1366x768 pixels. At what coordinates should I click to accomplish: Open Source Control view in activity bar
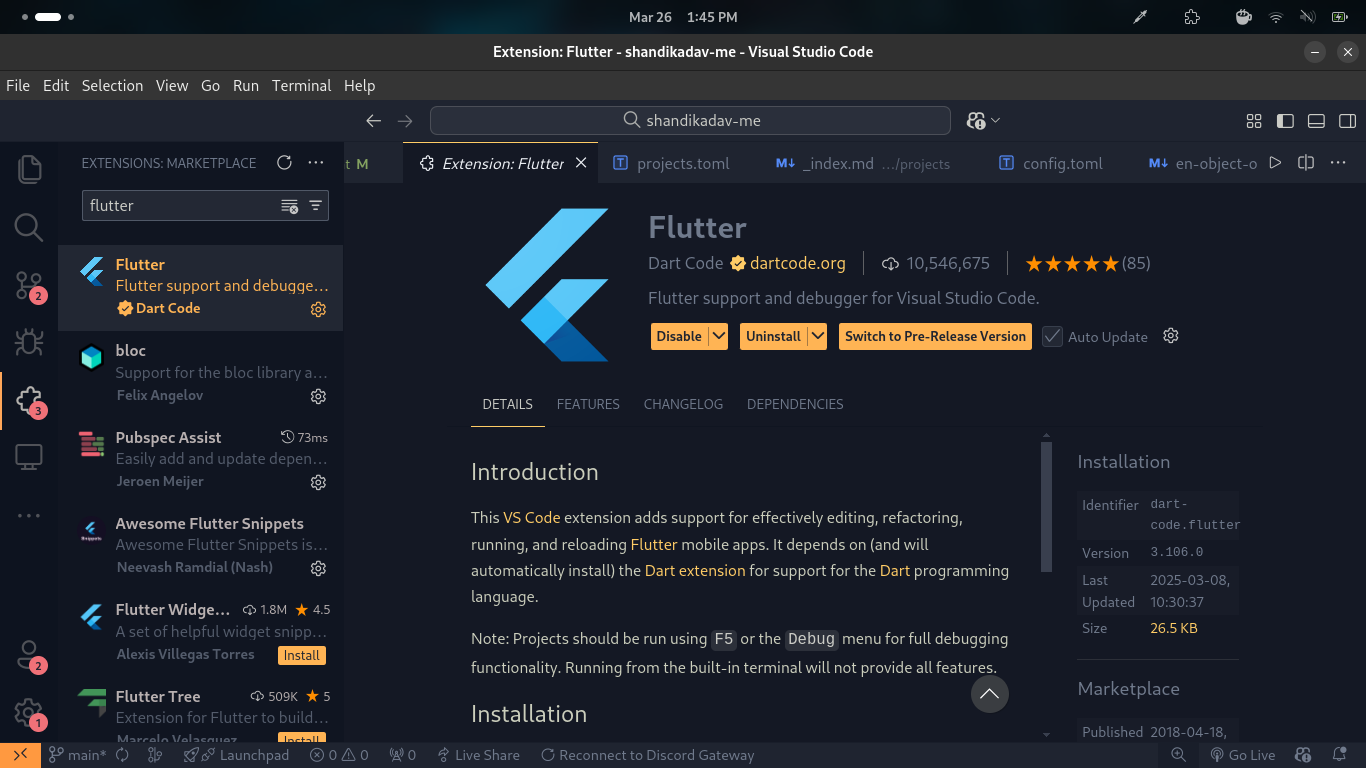(x=29, y=285)
